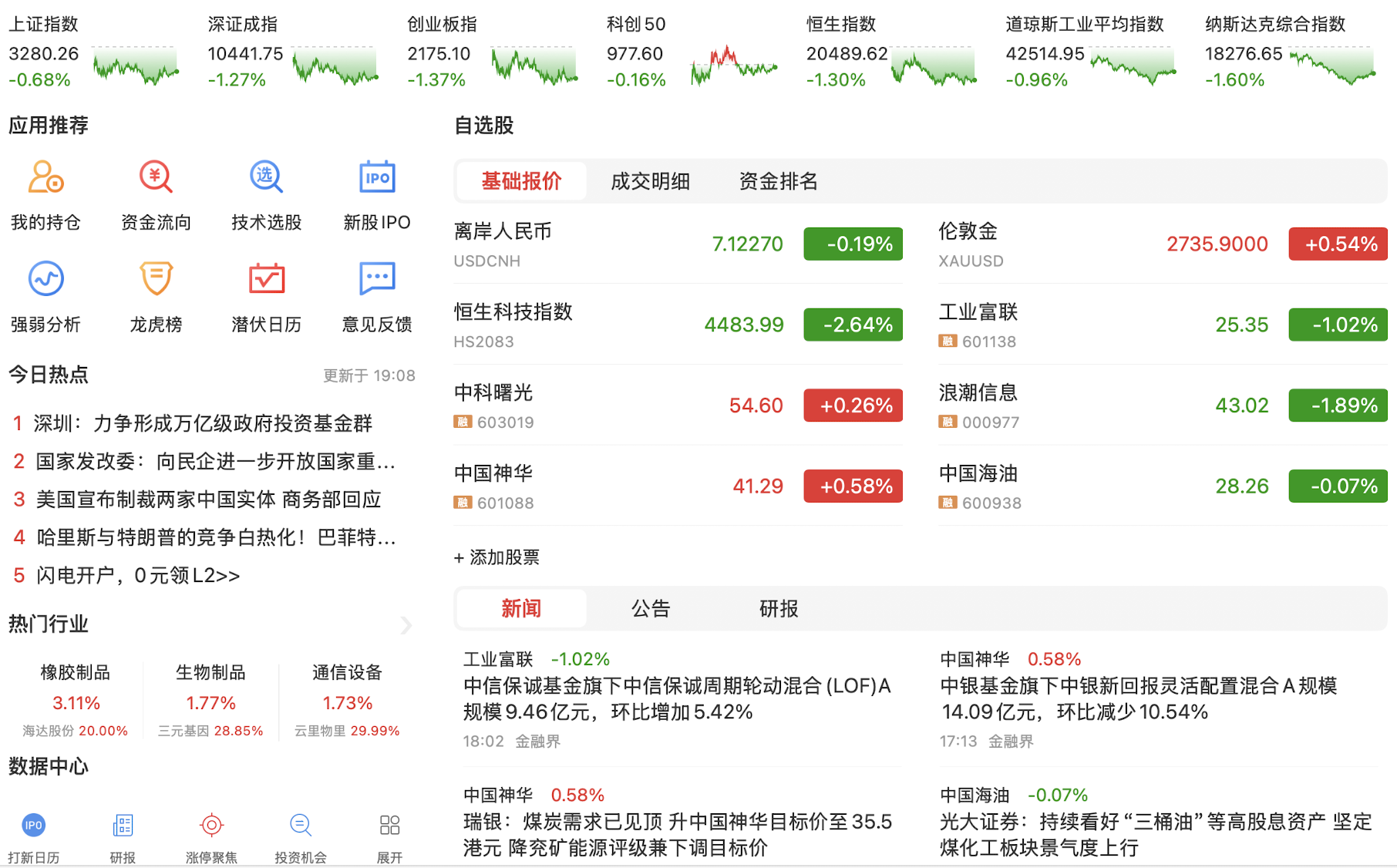Open 投资机会 icon in data center

coord(301,826)
